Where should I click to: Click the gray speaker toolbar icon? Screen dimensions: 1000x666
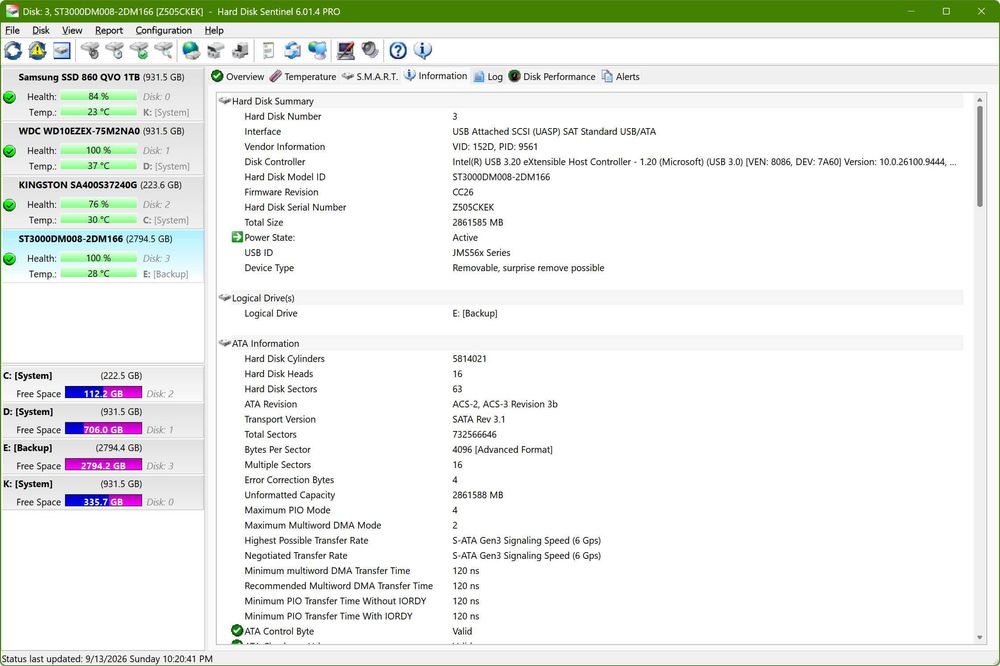tap(370, 50)
